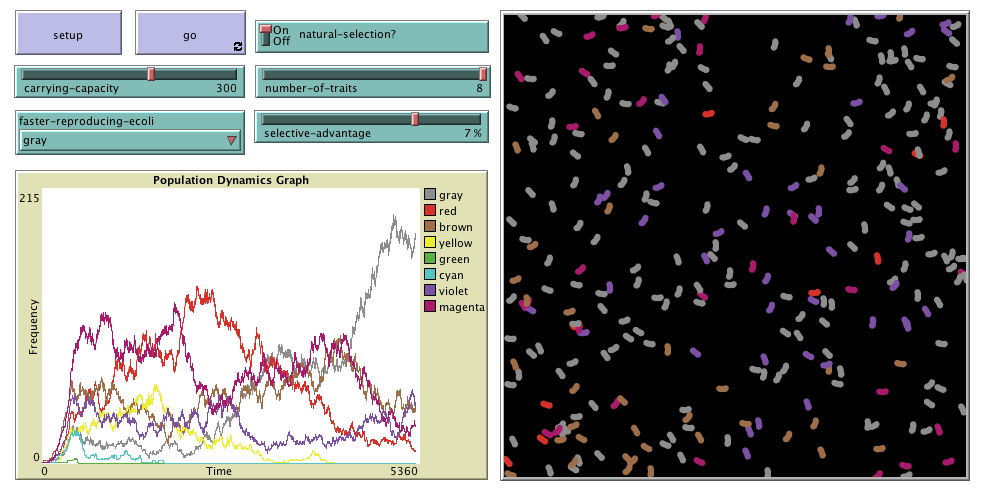Click the Time axis label below the plot
Screen dimensions: 987x498
pyautogui.click(x=219, y=470)
